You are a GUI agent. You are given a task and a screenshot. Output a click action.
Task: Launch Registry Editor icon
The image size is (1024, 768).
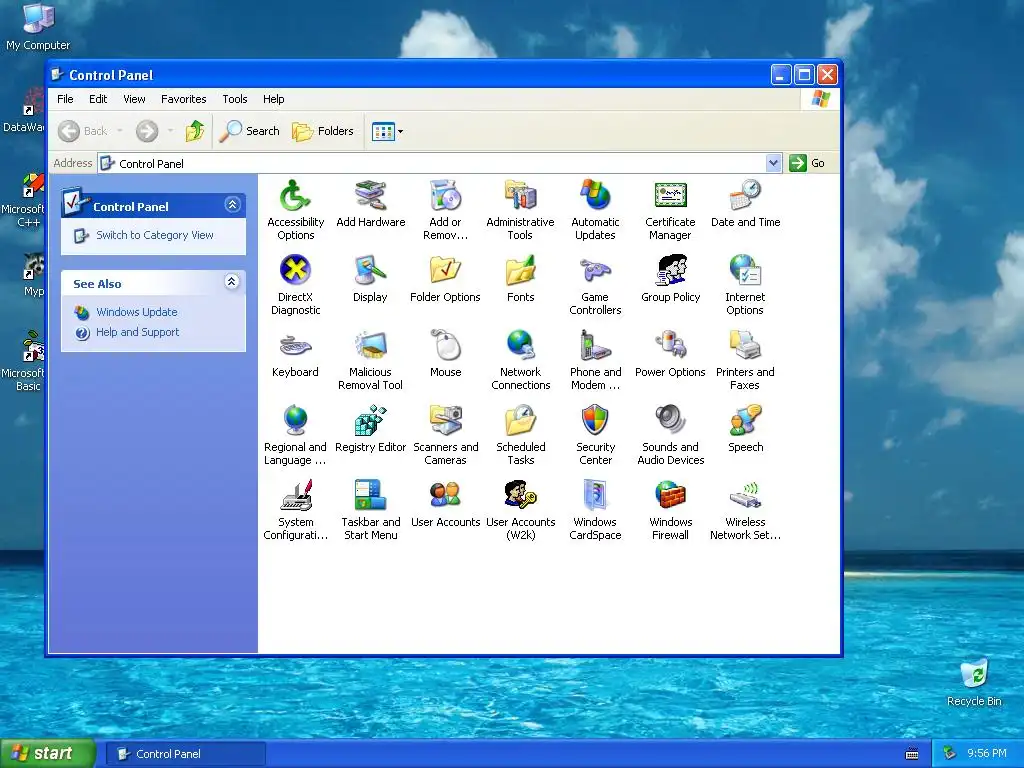coord(370,421)
